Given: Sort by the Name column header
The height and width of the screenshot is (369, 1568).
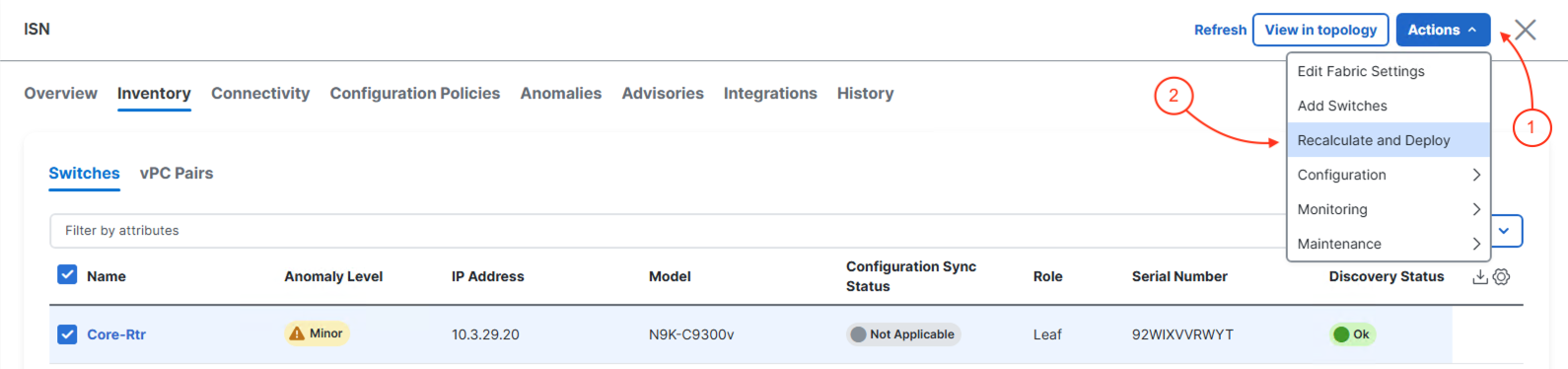Looking at the screenshot, I should (x=107, y=276).
